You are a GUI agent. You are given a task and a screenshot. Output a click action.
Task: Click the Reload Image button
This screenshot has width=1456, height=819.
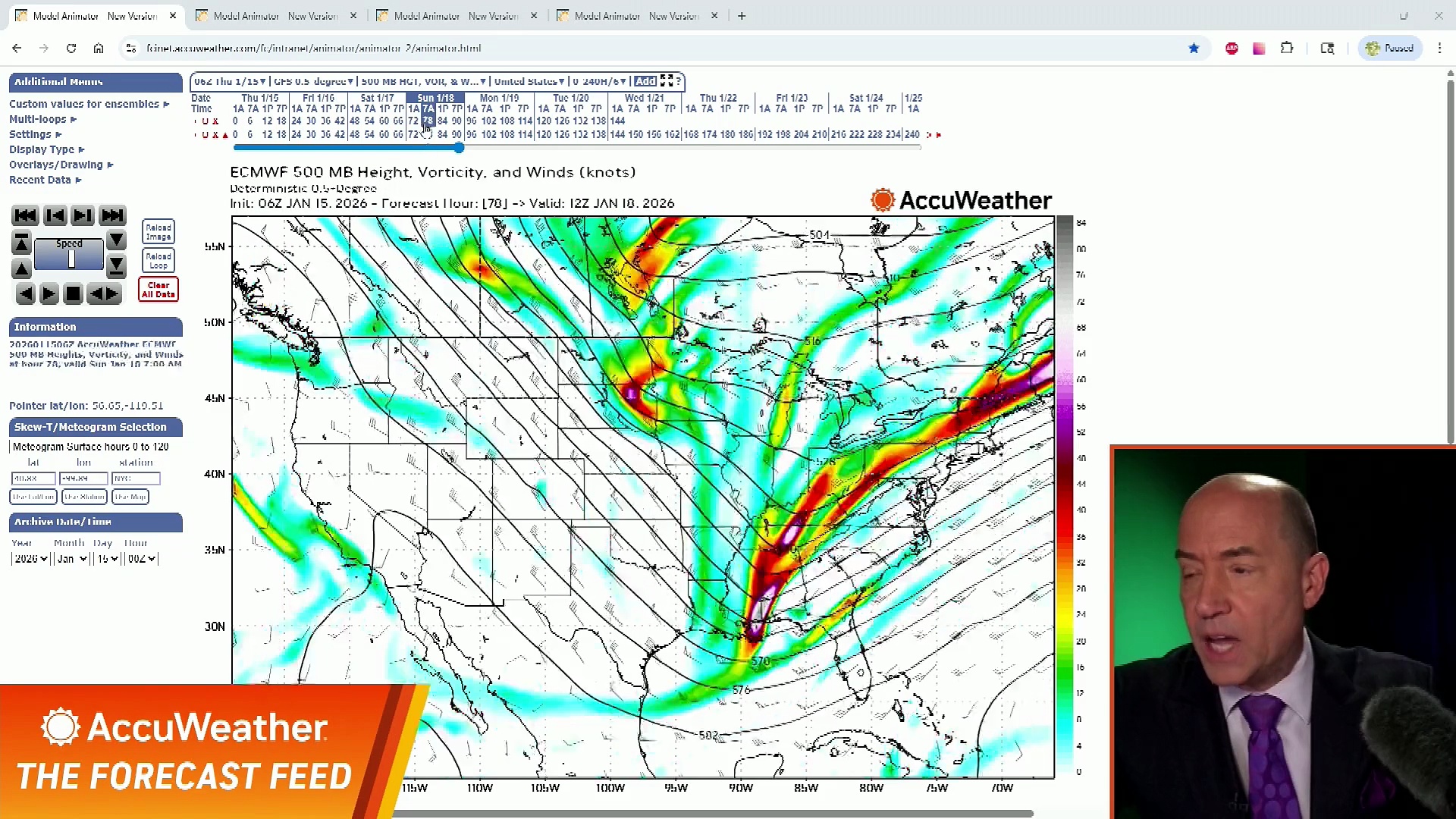click(x=158, y=231)
